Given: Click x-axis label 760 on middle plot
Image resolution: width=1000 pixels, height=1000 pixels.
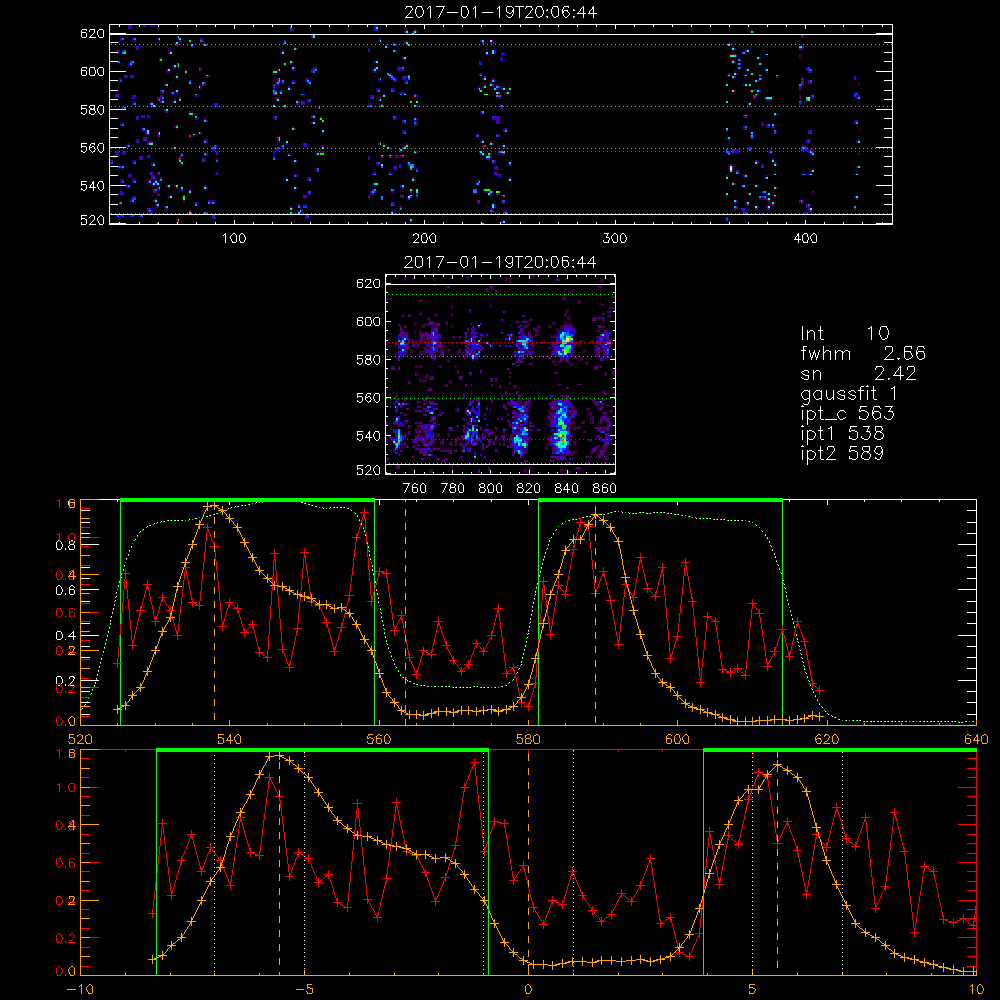Looking at the screenshot, I should click(415, 489).
